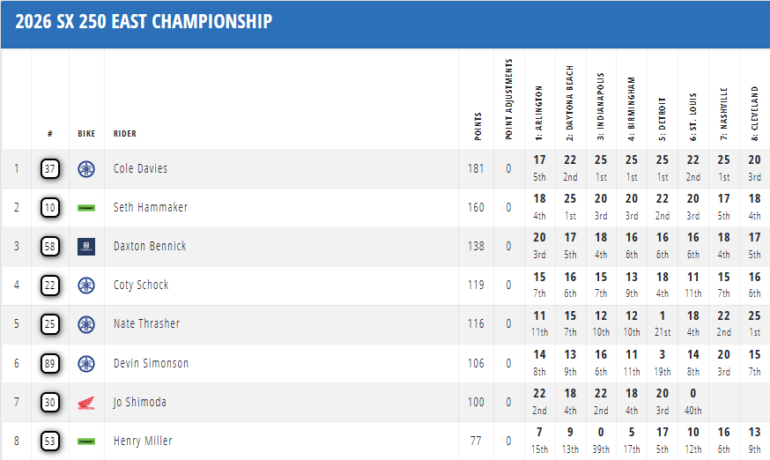Click the number 30 rider badge
This screenshot has width=770, height=460.
(x=50, y=402)
